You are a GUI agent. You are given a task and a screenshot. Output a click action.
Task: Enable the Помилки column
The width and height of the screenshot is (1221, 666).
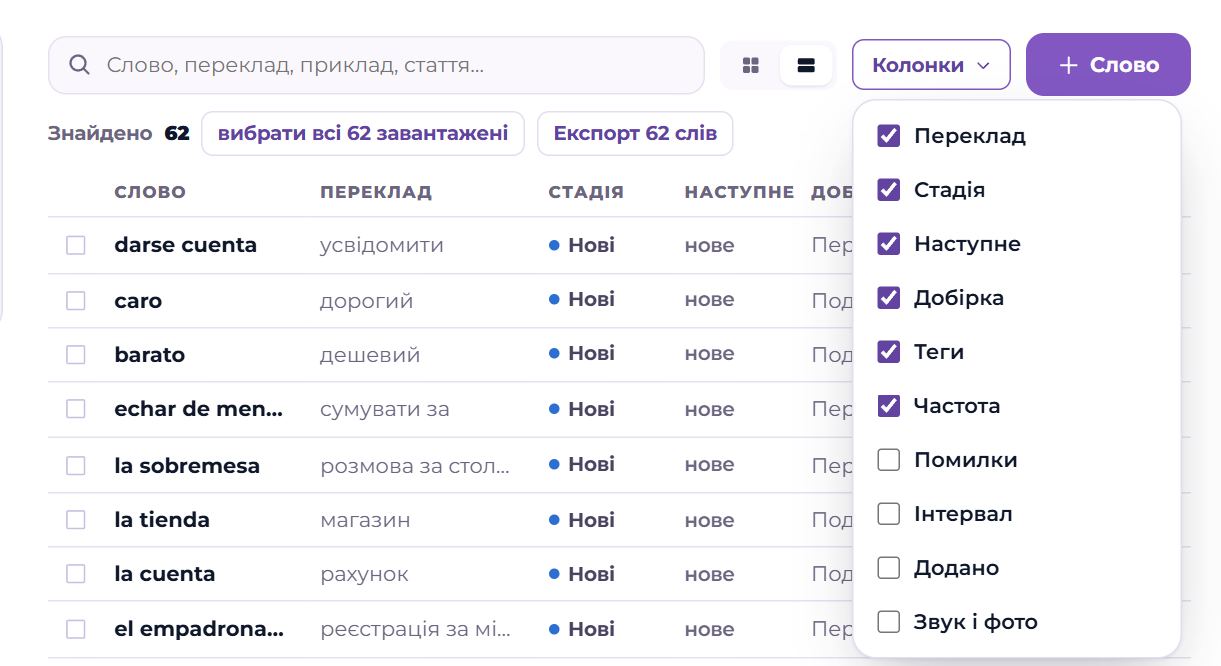point(889,460)
